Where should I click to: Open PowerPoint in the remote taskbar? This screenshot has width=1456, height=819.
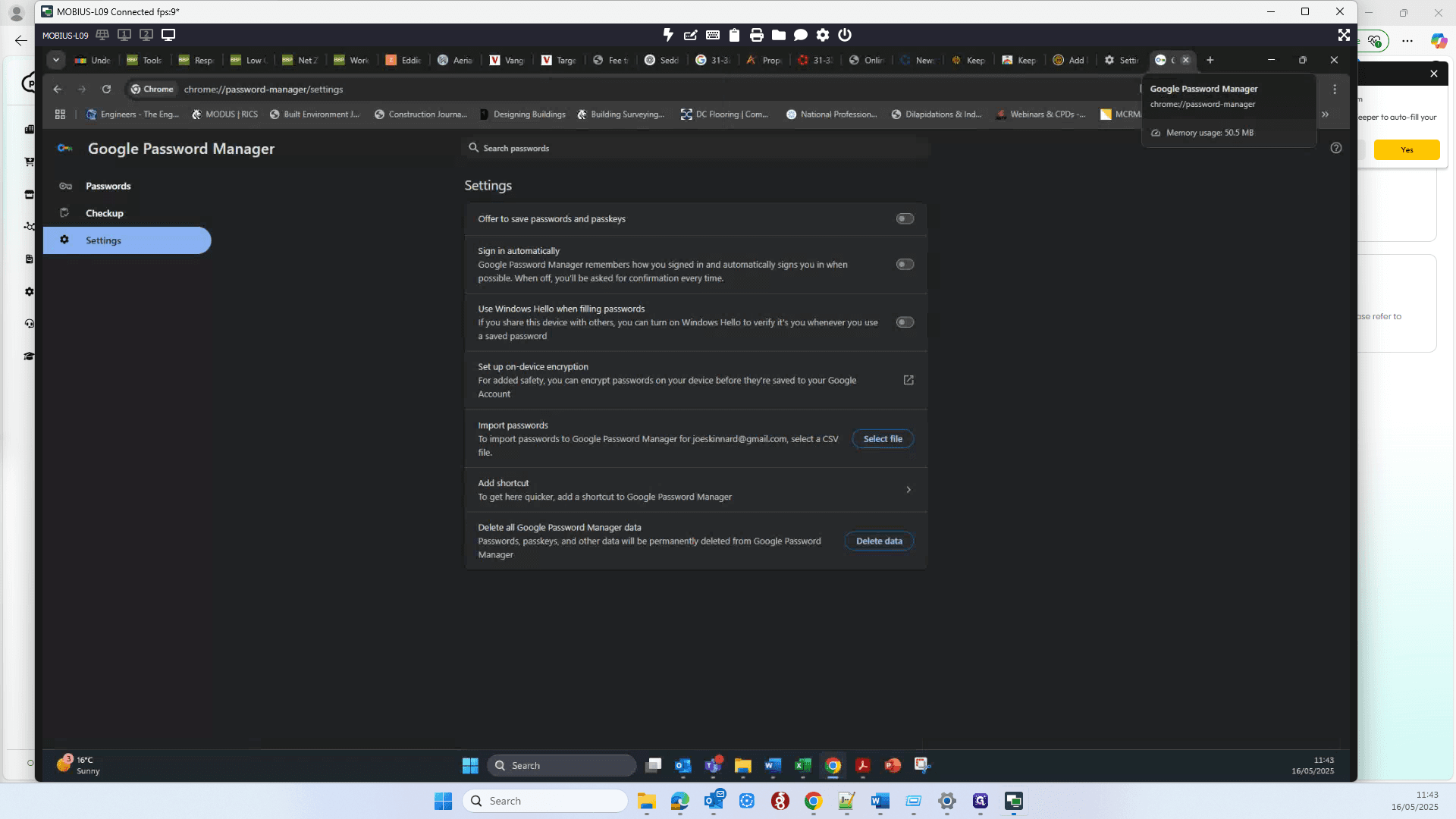[x=893, y=765]
